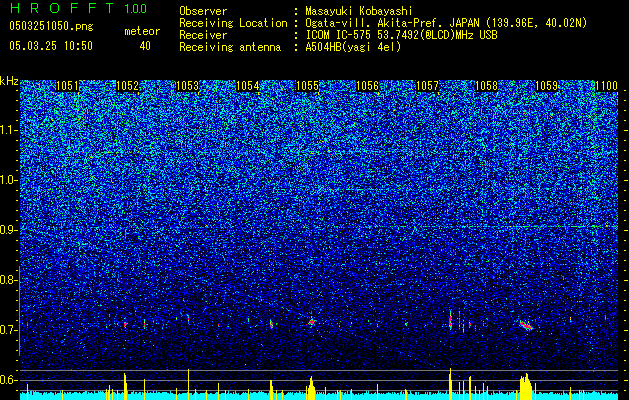Click the 0.6 frequency axis label
The image size is (629, 400).
9,380
